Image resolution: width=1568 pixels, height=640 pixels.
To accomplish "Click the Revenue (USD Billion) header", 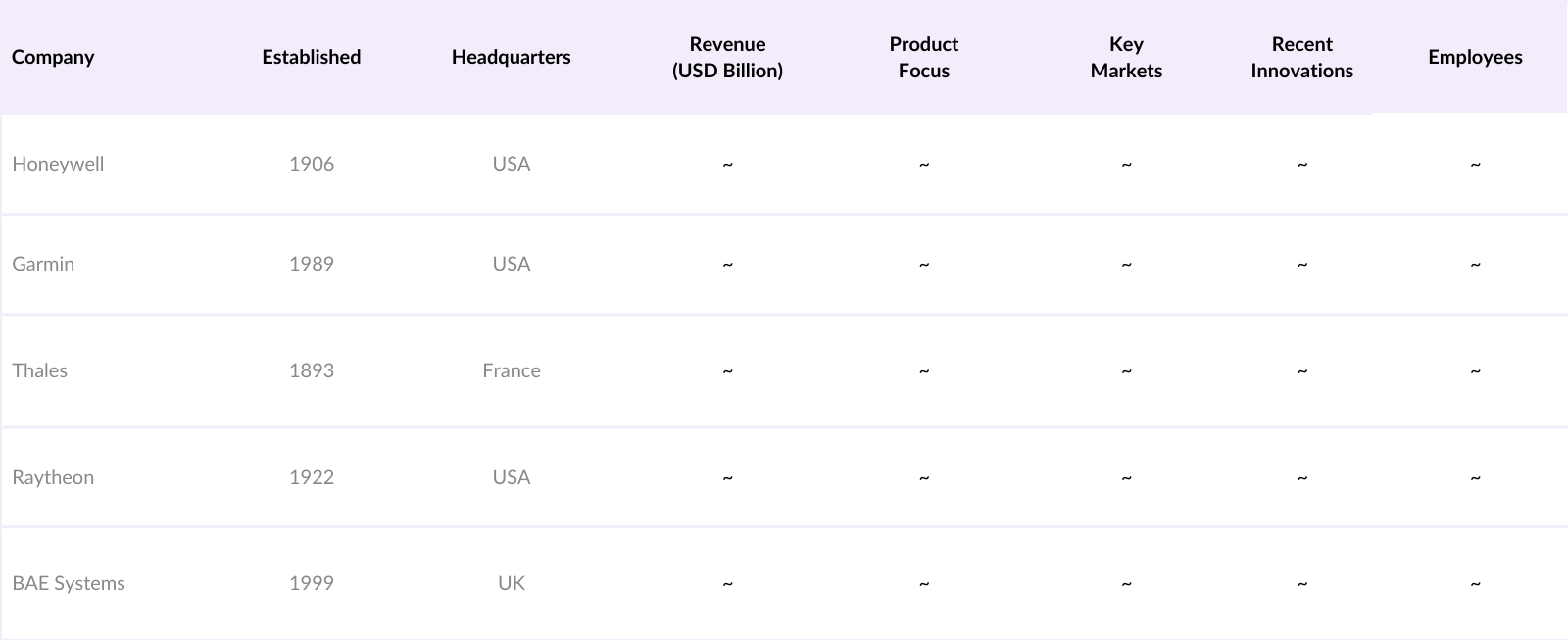I will 727,57.
